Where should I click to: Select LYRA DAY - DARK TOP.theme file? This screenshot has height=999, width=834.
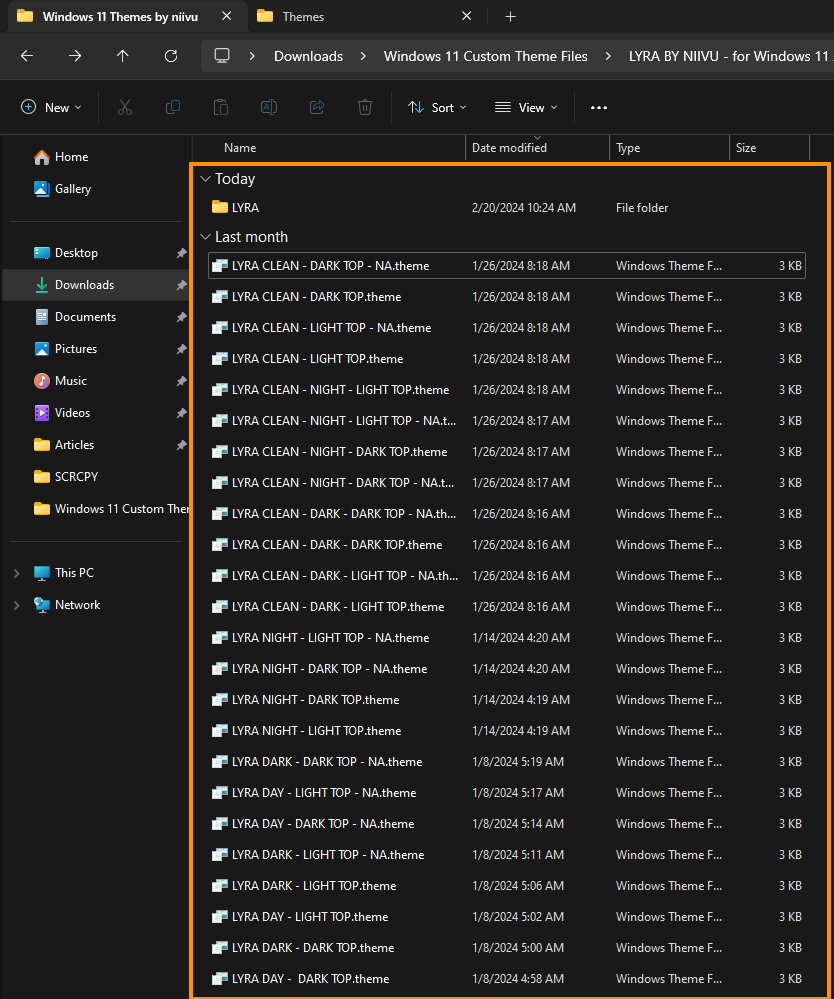coord(507,979)
